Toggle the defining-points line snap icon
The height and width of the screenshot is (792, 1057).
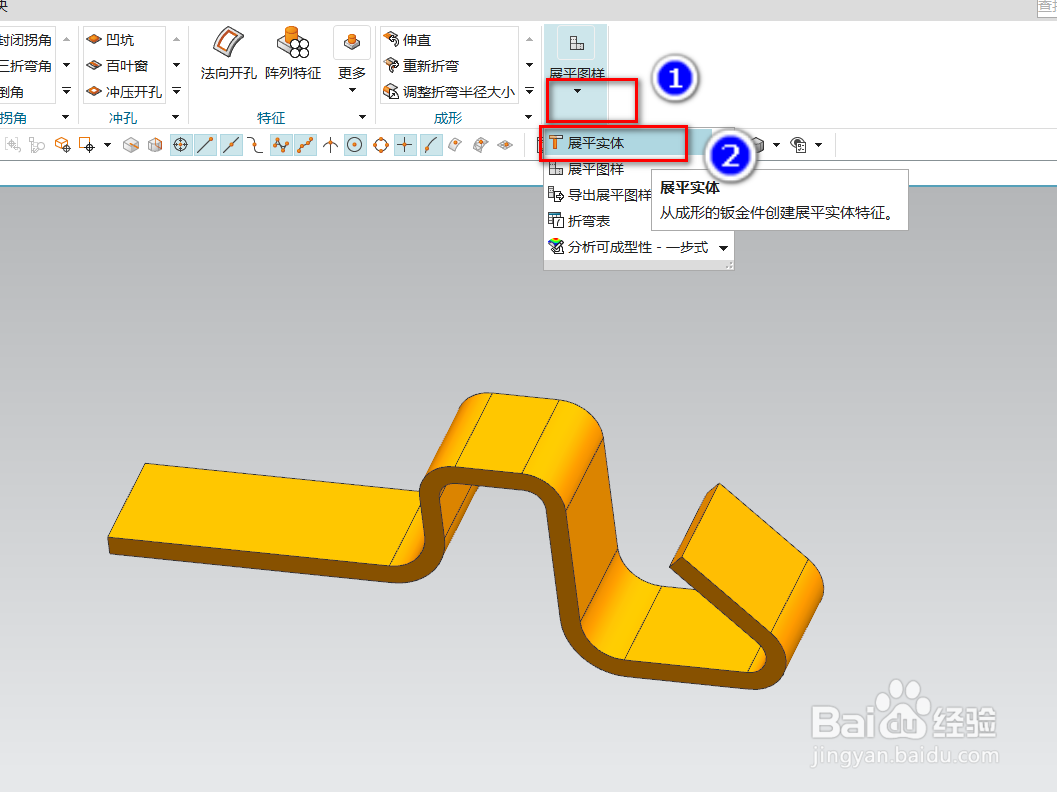tap(305, 145)
